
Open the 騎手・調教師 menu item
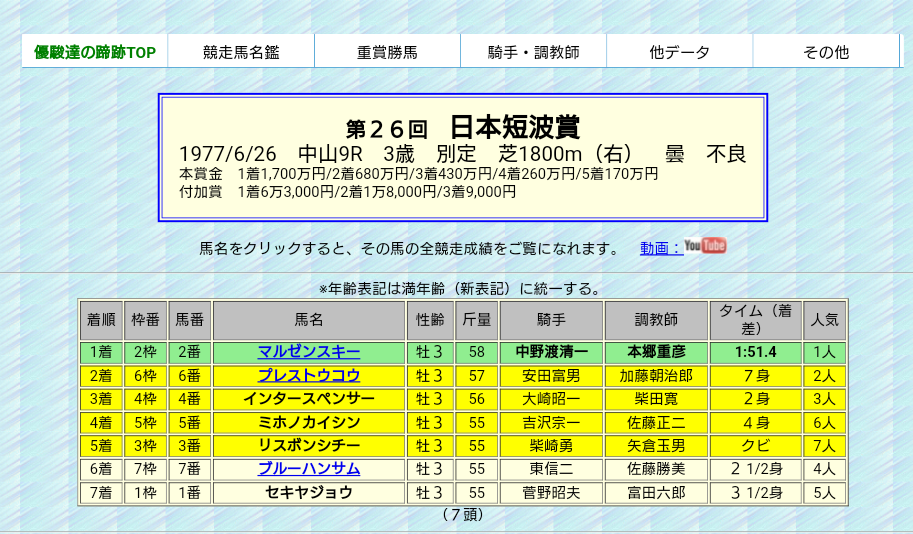[533, 52]
